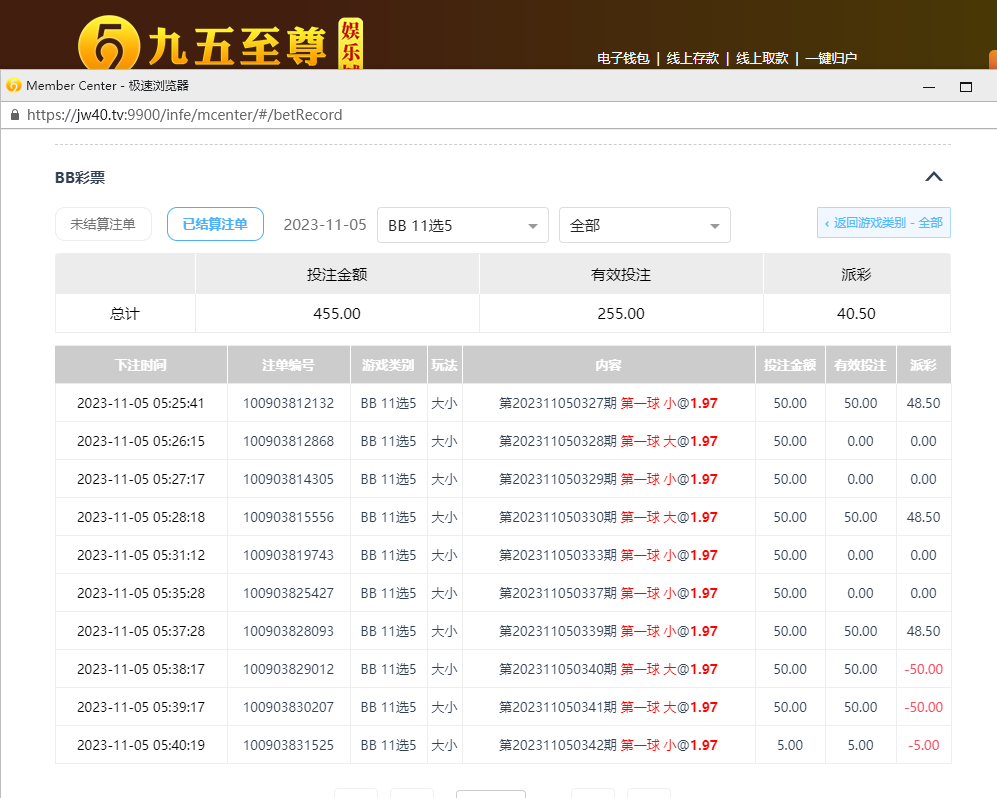The height and width of the screenshot is (798, 997).
Task: Switch to the 未结算注单 tab
Action: [x=103, y=224]
